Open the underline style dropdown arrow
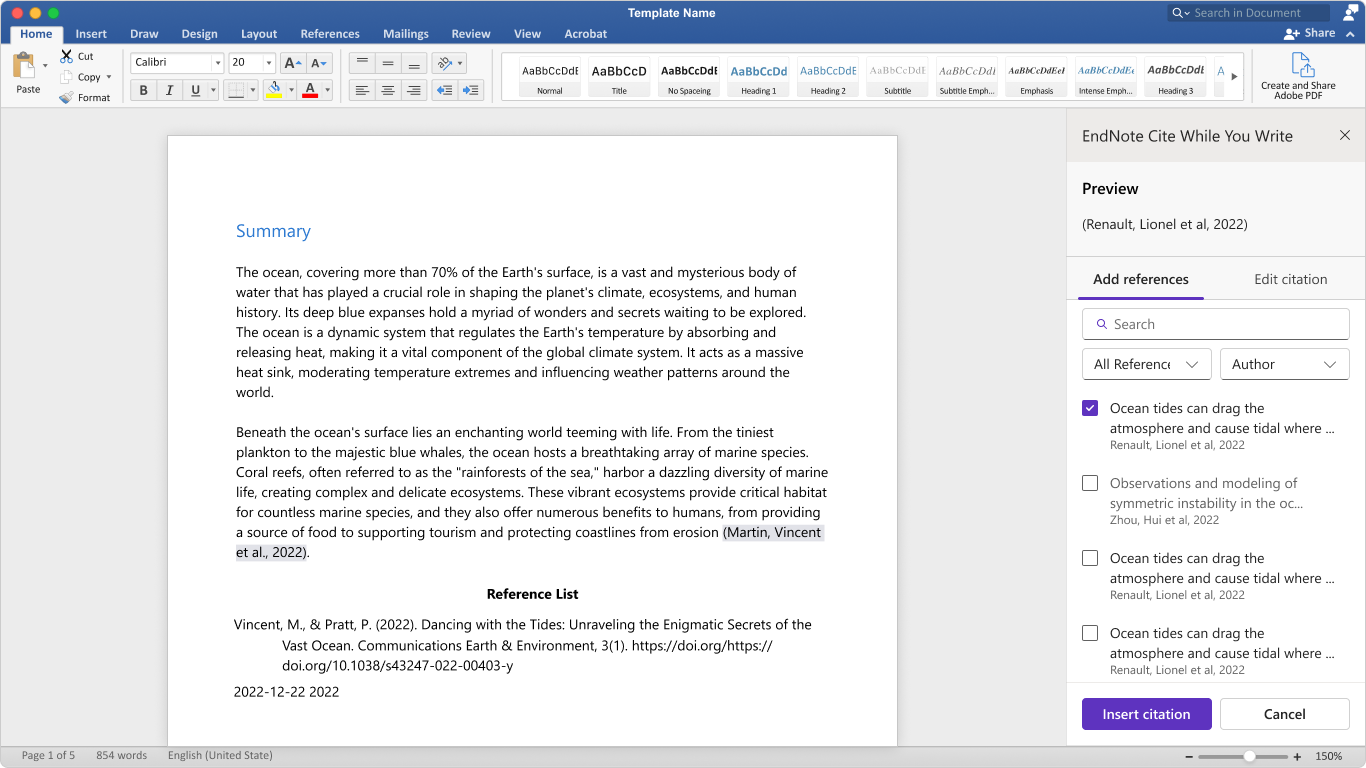Viewport: 1366px width, 768px height. pos(213,90)
